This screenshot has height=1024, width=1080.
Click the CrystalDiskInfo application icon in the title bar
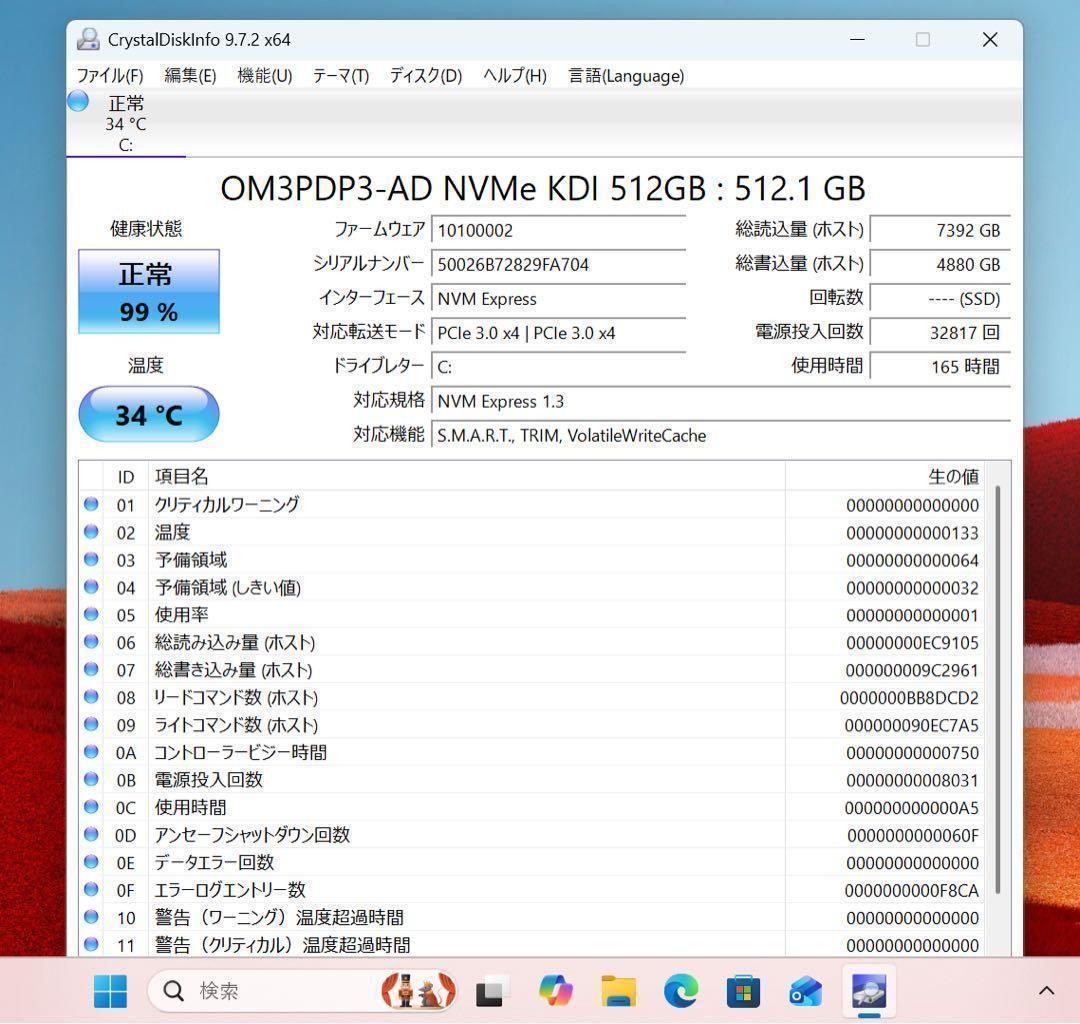coord(89,39)
